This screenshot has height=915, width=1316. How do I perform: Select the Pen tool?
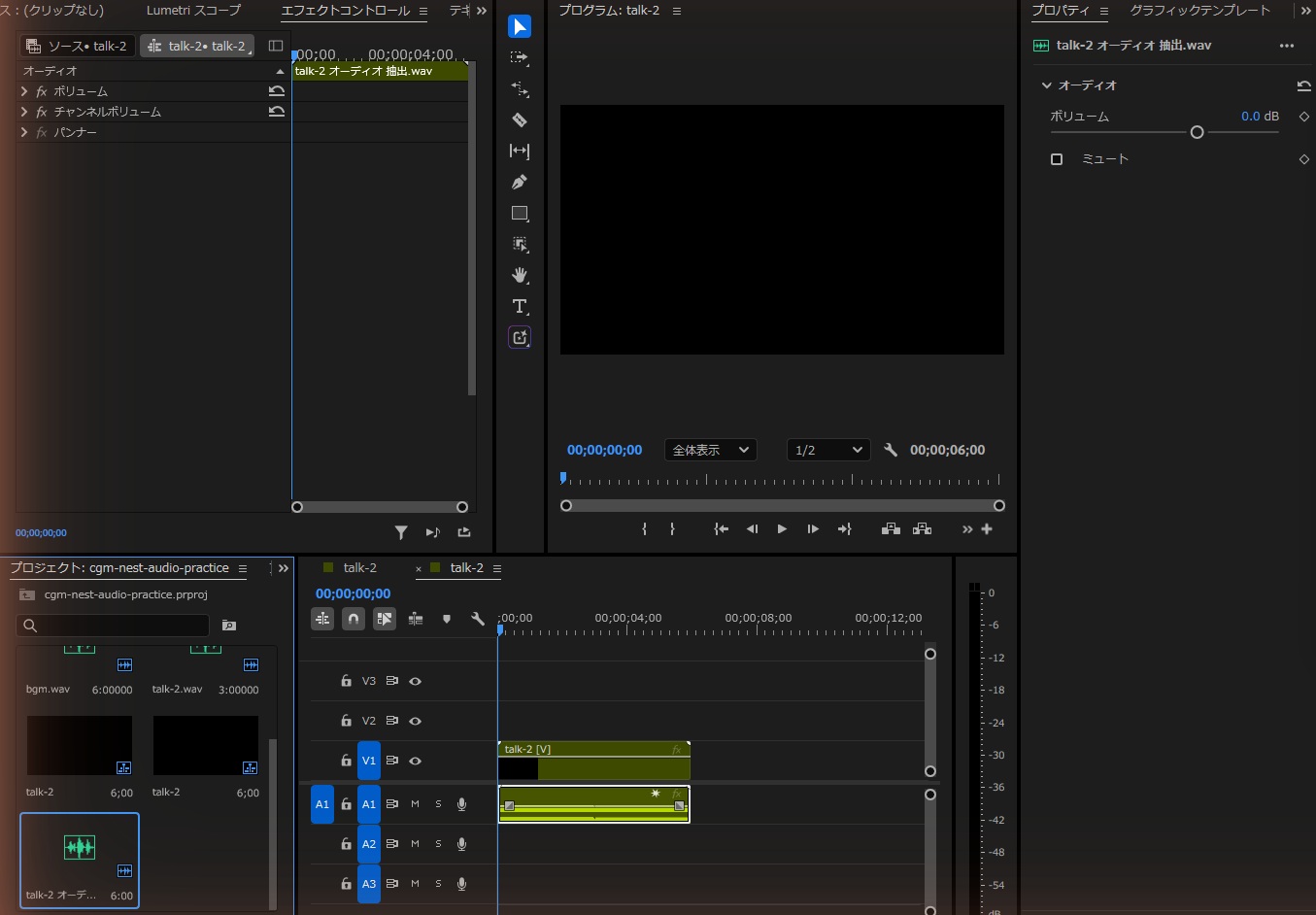(x=520, y=183)
